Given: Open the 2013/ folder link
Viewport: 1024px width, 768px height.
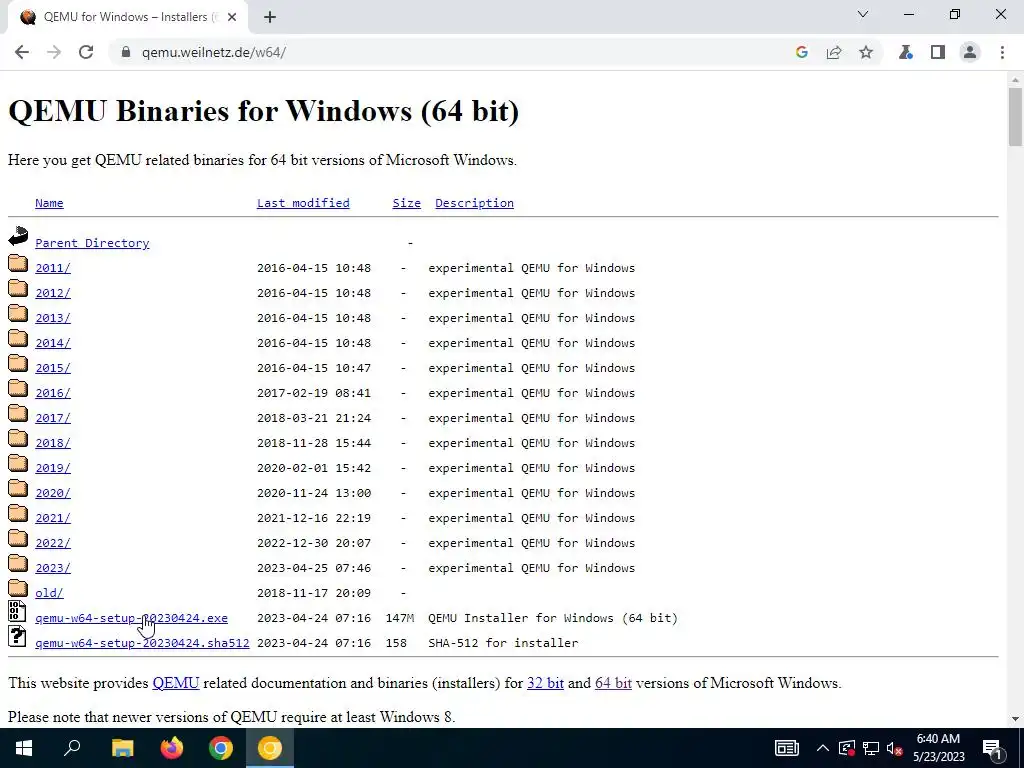Looking at the screenshot, I should (x=53, y=318).
